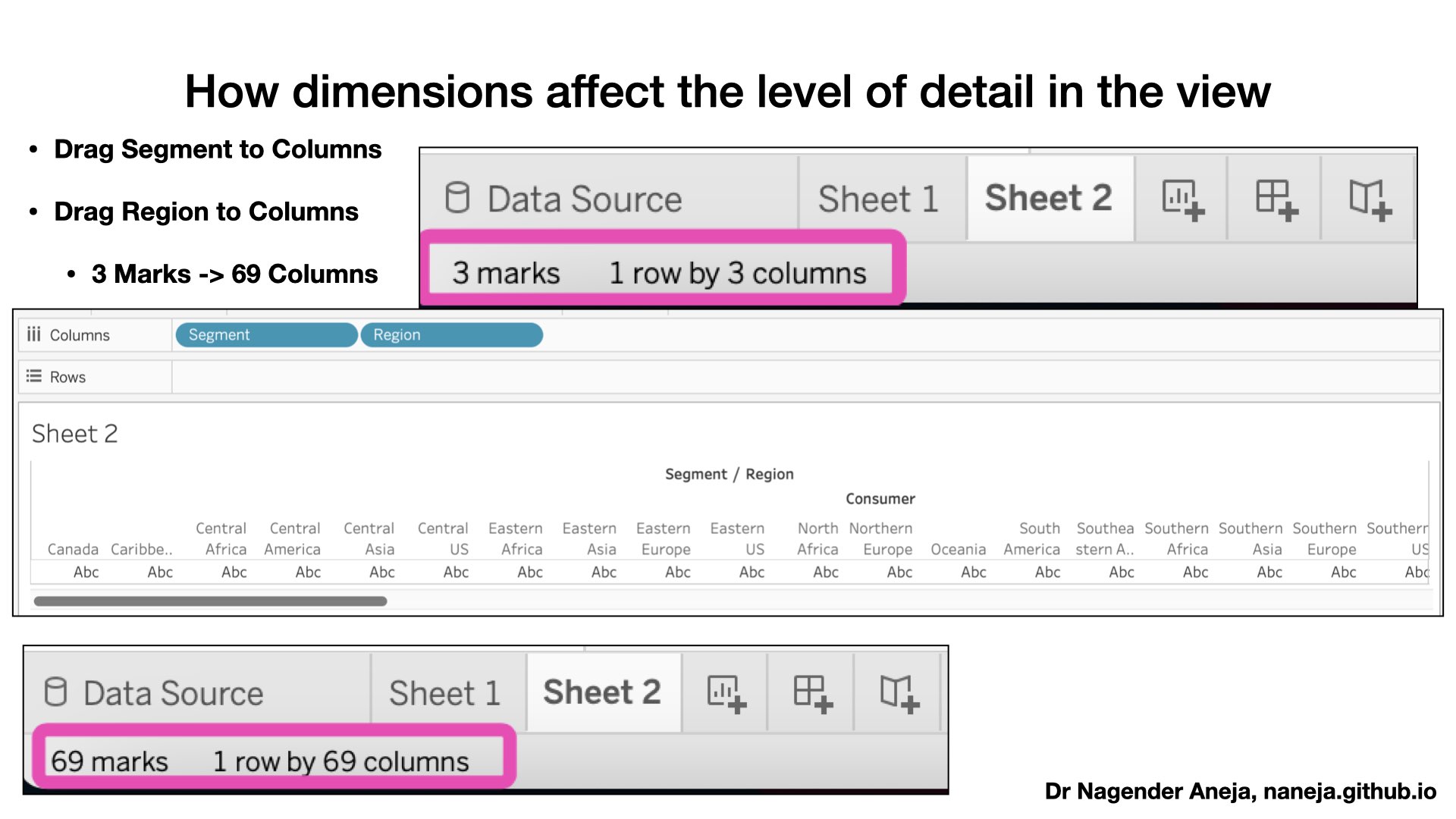Viewport: 1456px width, 819px height.
Task: Click the Sheet 2 title text
Action: 74,434
